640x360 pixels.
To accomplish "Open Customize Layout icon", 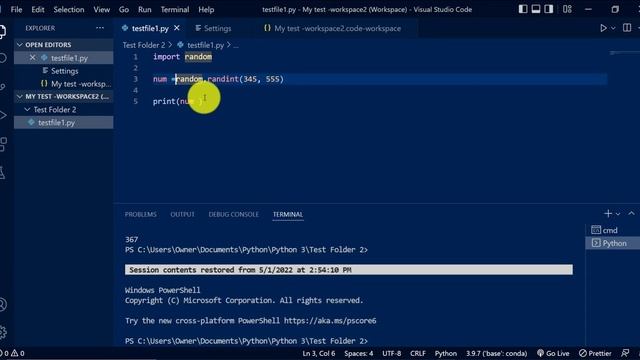I will click(x=567, y=9).
